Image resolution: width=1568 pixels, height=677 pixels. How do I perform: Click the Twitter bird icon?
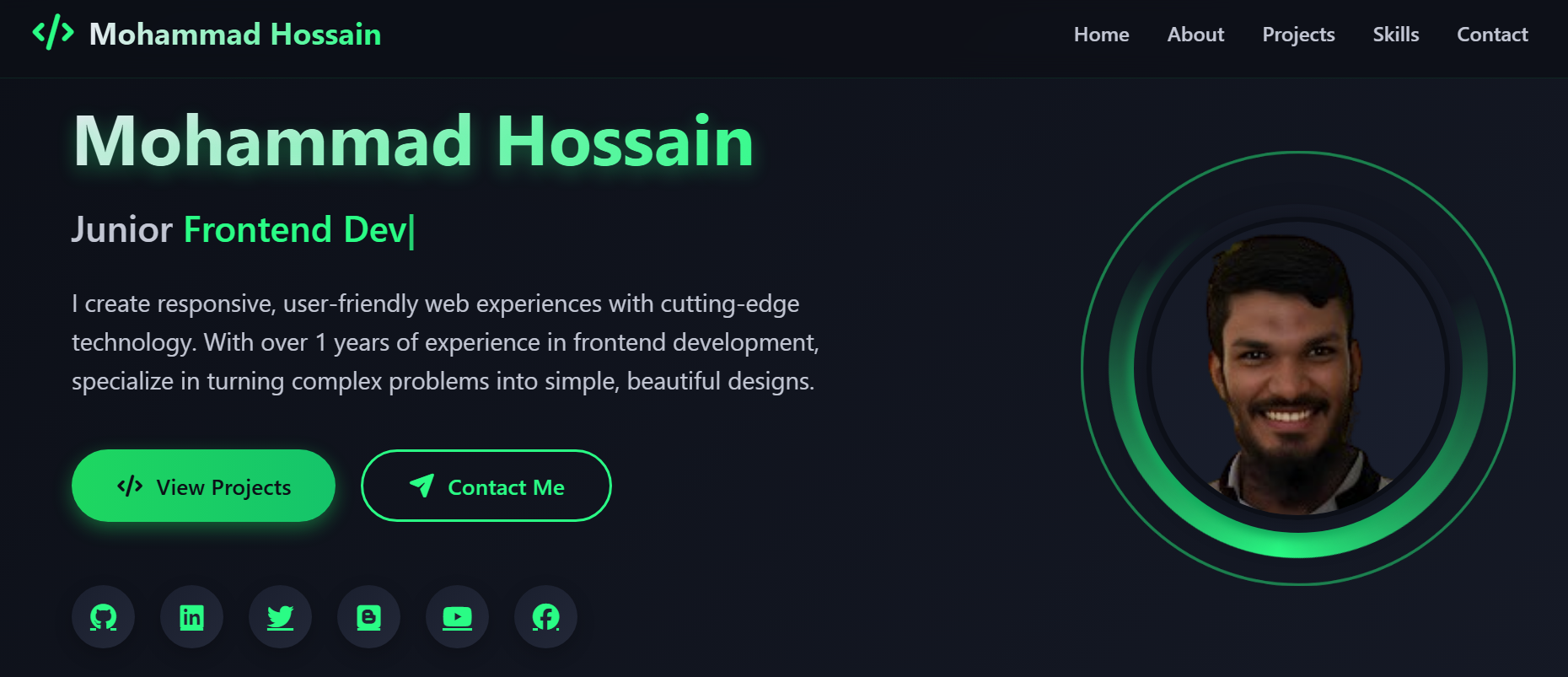point(280,617)
